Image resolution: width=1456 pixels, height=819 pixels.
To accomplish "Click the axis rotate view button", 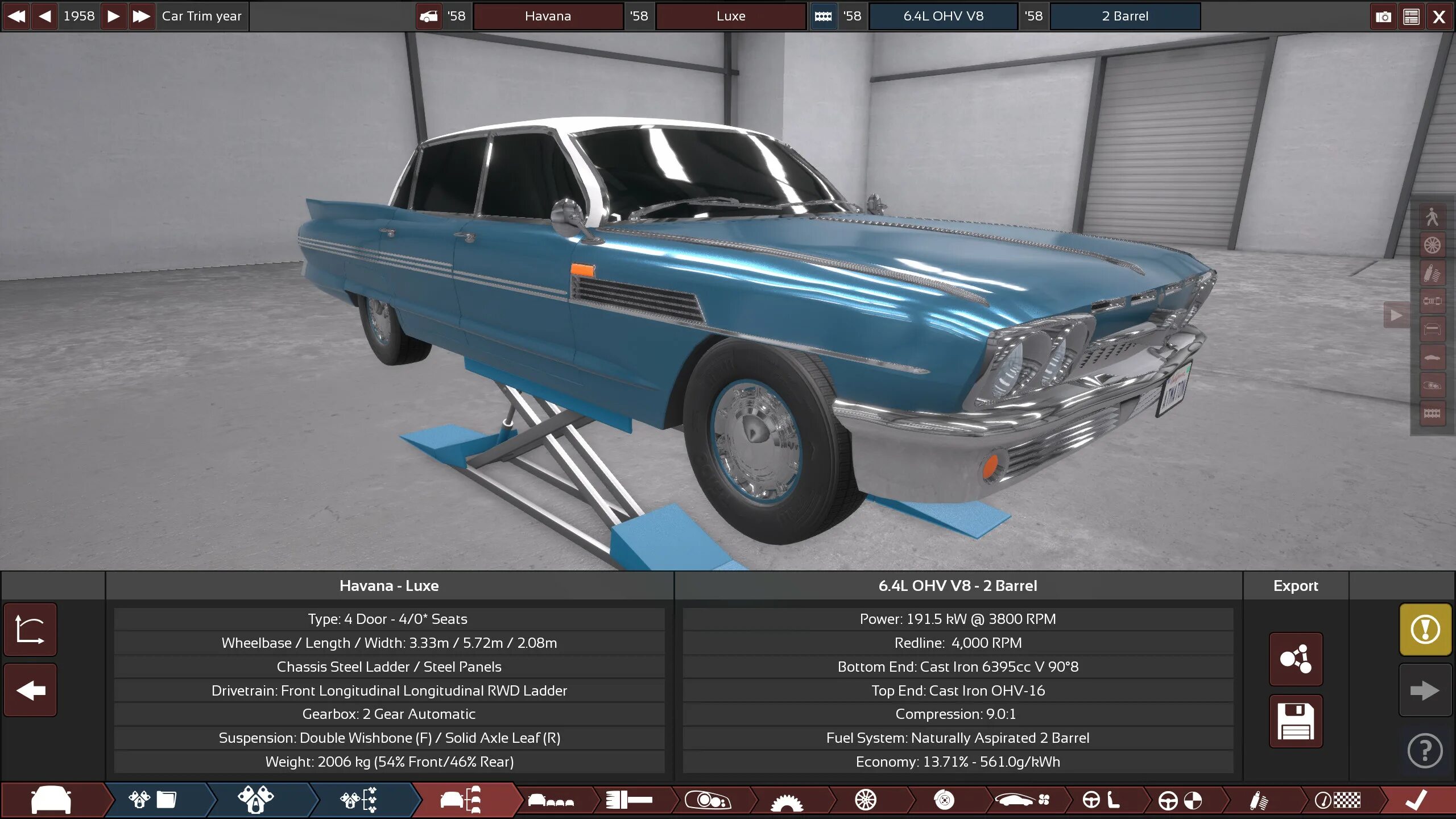I will 31,630.
